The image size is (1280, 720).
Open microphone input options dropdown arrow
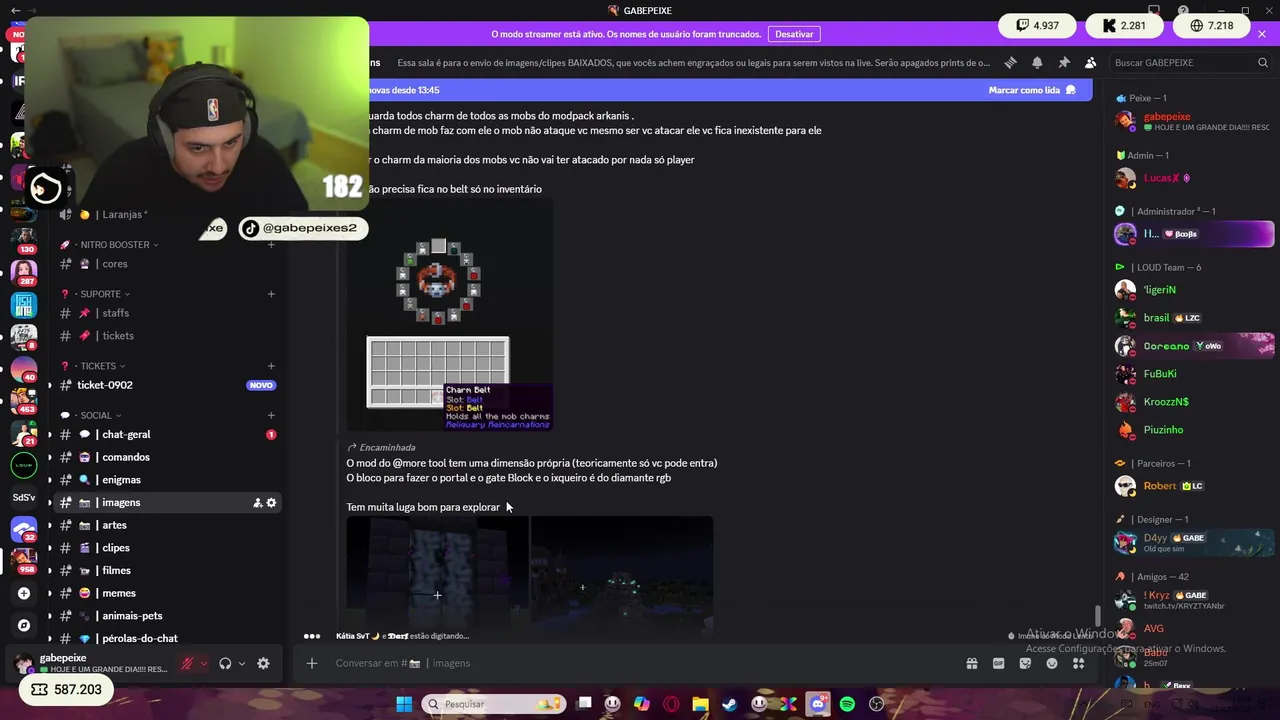[x=204, y=663]
